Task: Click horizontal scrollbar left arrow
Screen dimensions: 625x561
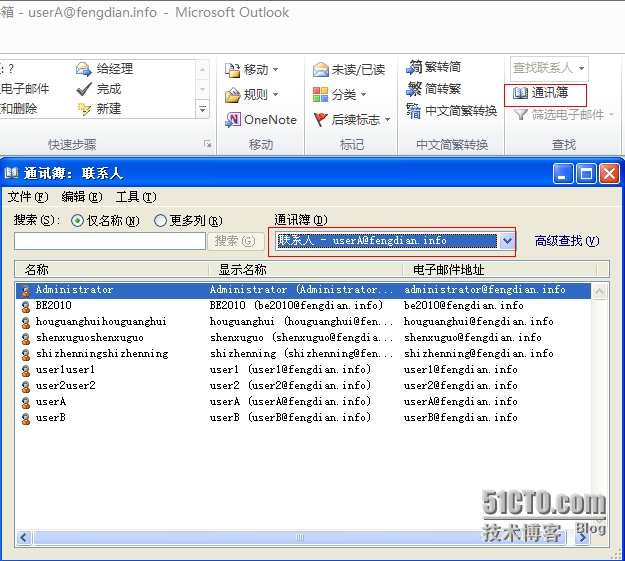Action: pos(24,537)
